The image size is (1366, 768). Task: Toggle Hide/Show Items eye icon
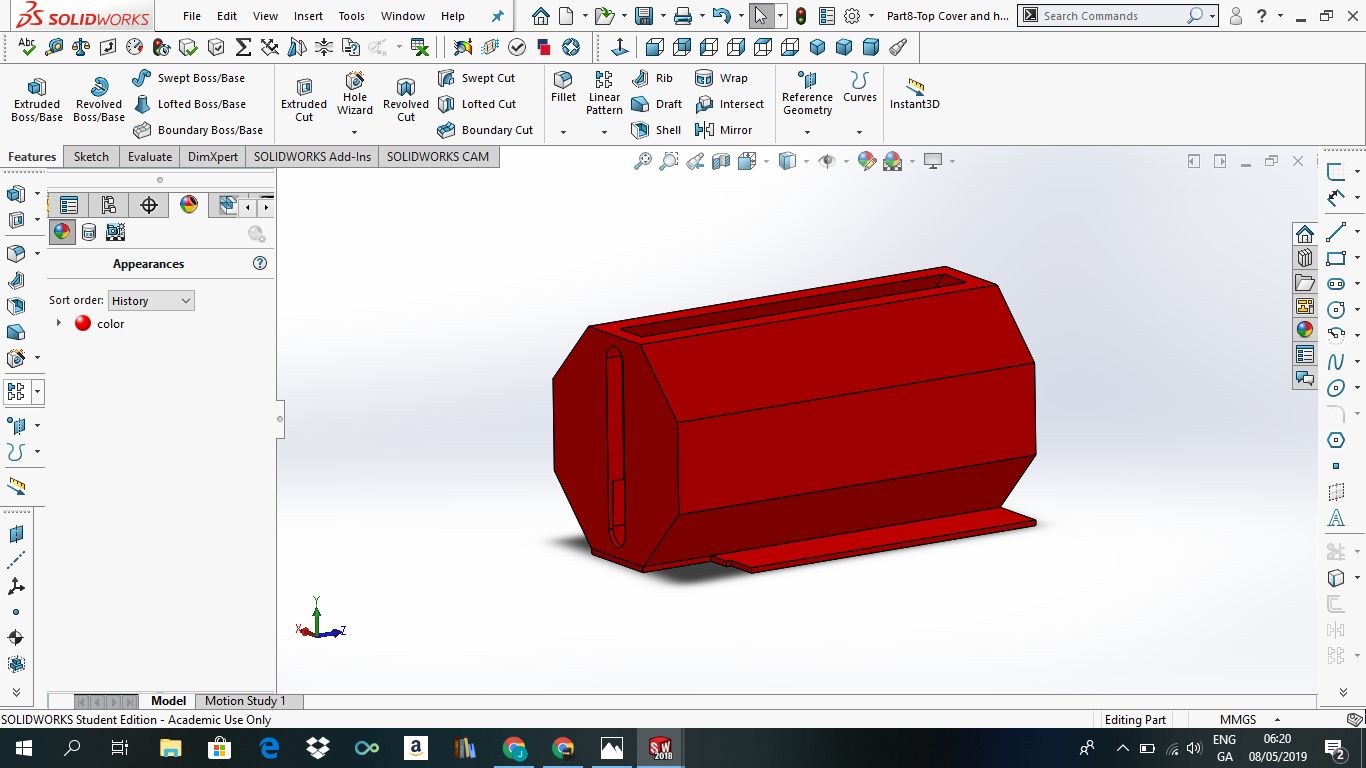(826, 161)
